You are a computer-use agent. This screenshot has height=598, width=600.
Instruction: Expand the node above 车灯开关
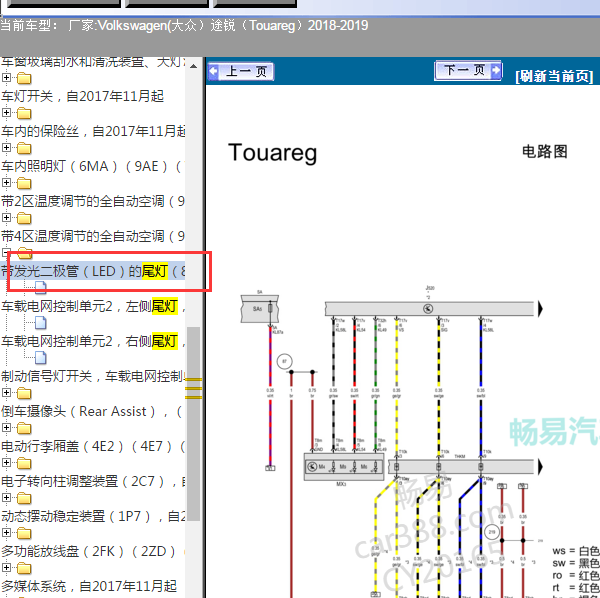[x=6, y=77]
